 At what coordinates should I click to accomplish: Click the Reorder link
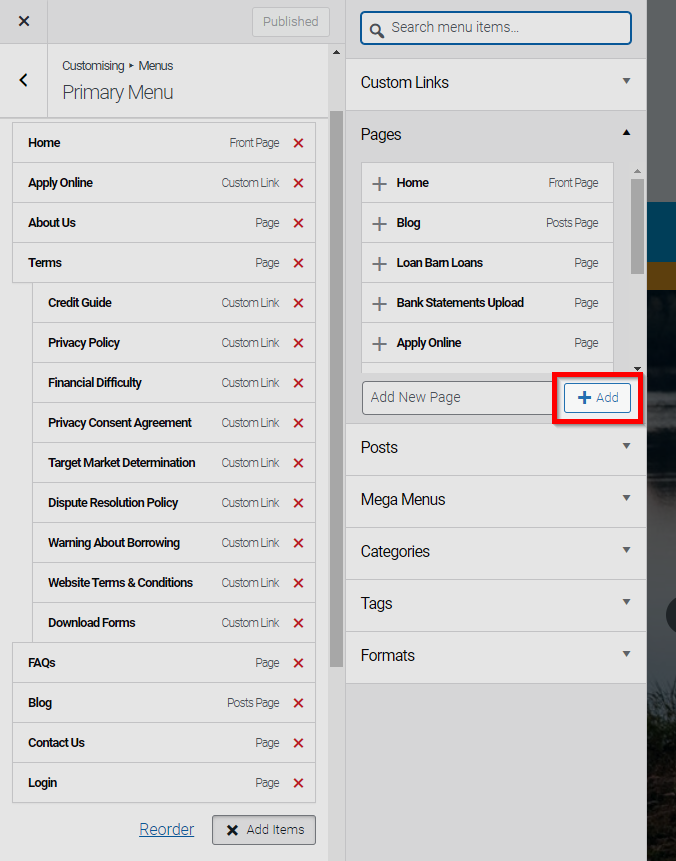(x=166, y=829)
